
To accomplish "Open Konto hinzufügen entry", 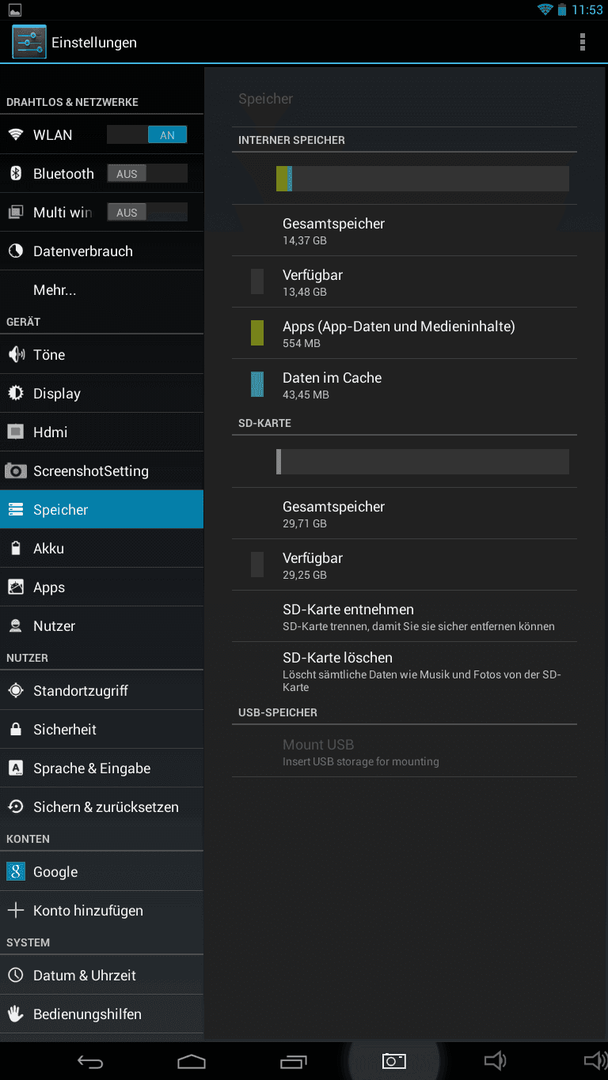I will point(102,910).
